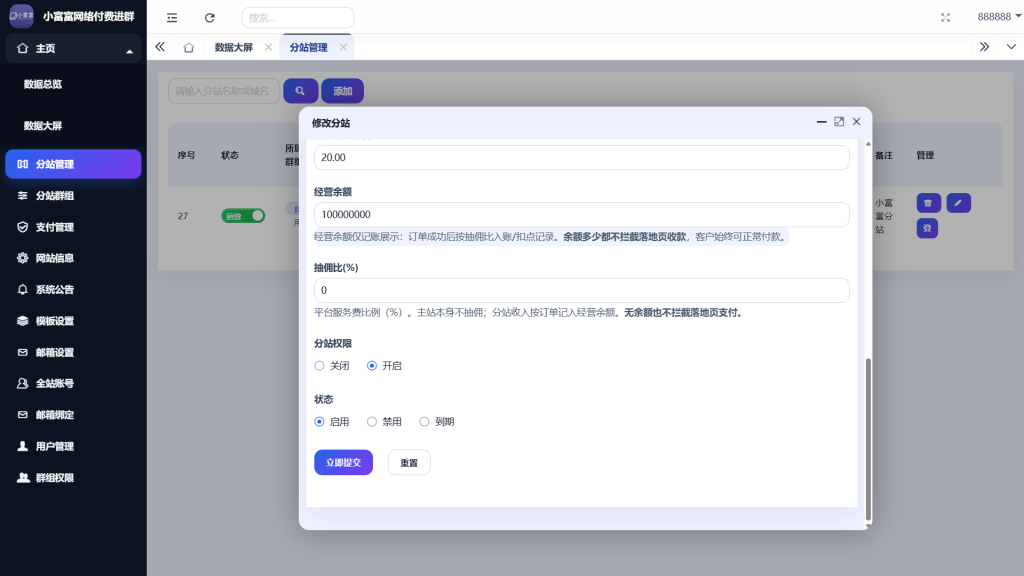Click the 管理 column header
Viewport: 1024px width, 576px height.
coord(925,155)
